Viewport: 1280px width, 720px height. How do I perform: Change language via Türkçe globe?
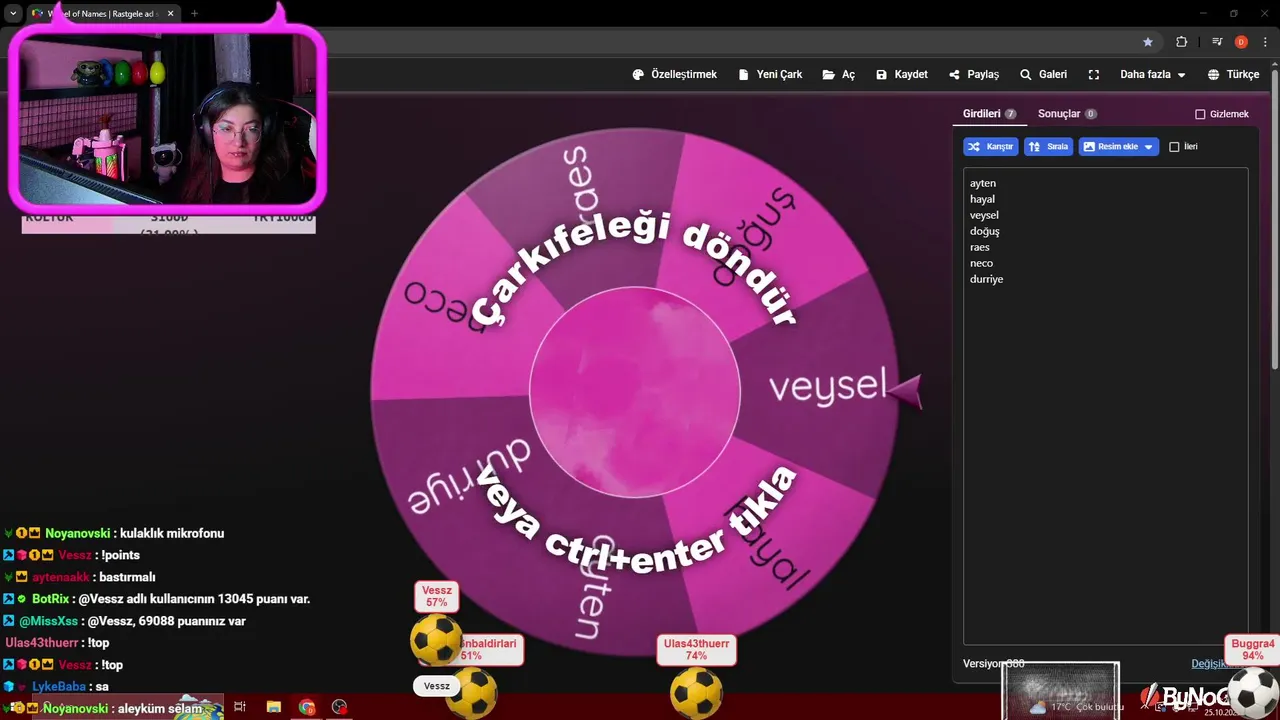(1233, 75)
